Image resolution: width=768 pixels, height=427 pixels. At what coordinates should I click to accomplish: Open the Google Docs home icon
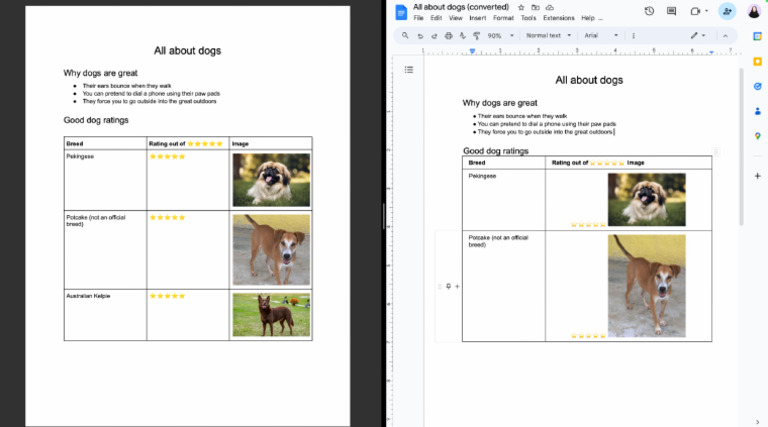[401, 12]
